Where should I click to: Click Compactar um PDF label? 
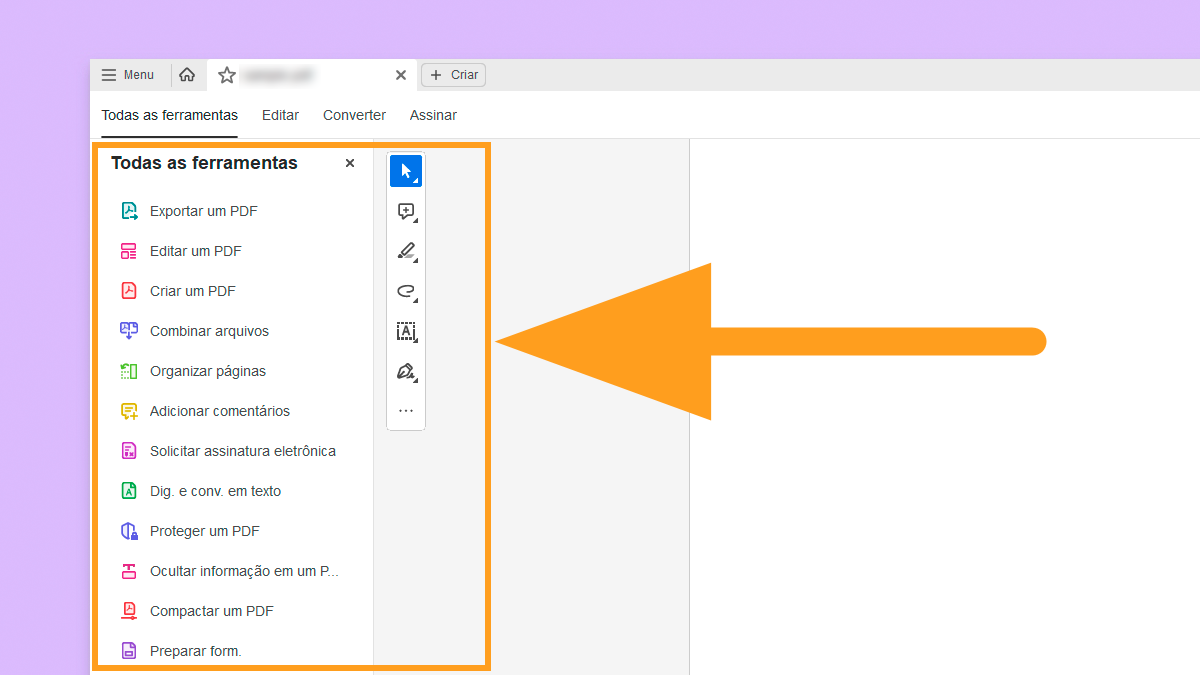pyautogui.click(x=212, y=611)
